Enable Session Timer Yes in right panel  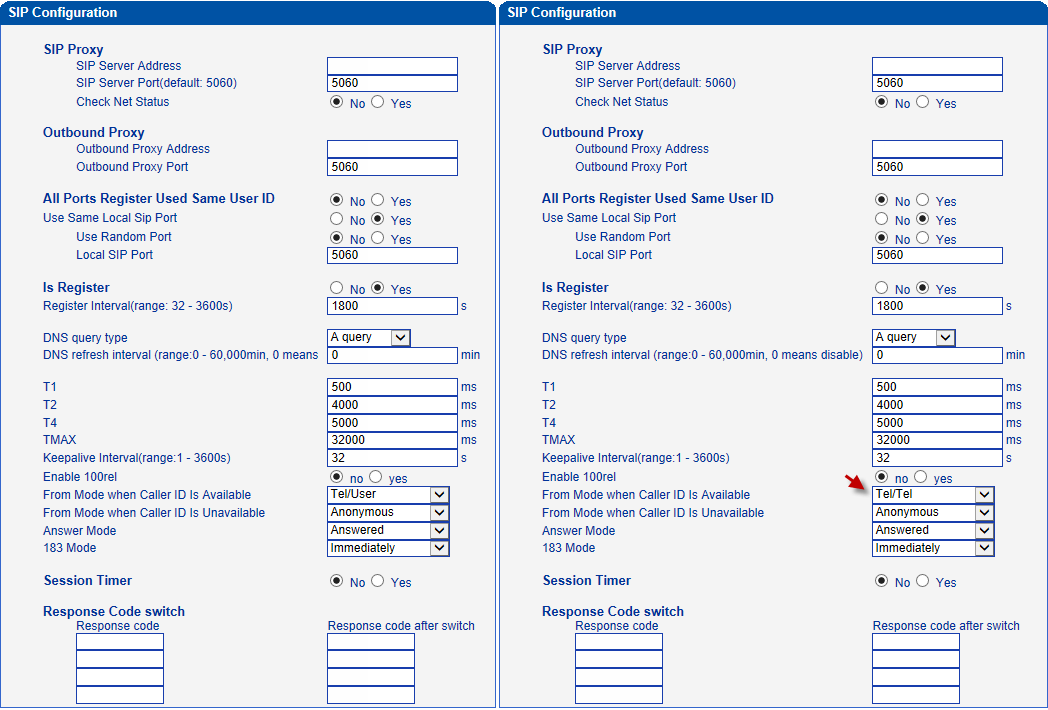pyautogui.click(x=923, y=581)
